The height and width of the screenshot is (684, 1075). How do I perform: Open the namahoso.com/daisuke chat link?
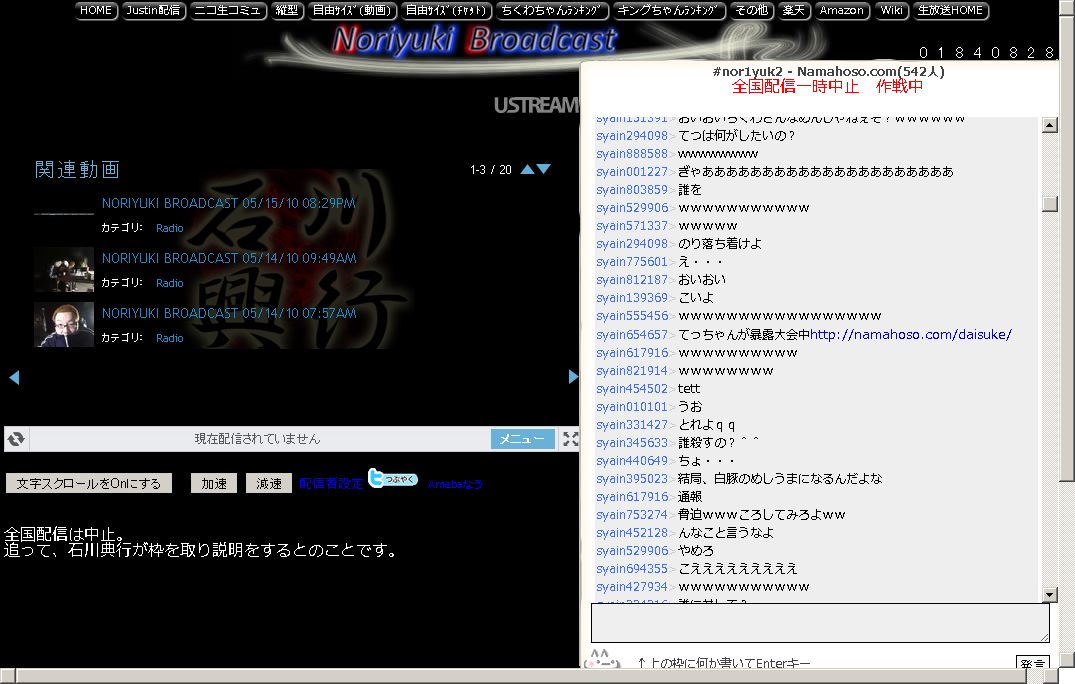click(910, 334)
